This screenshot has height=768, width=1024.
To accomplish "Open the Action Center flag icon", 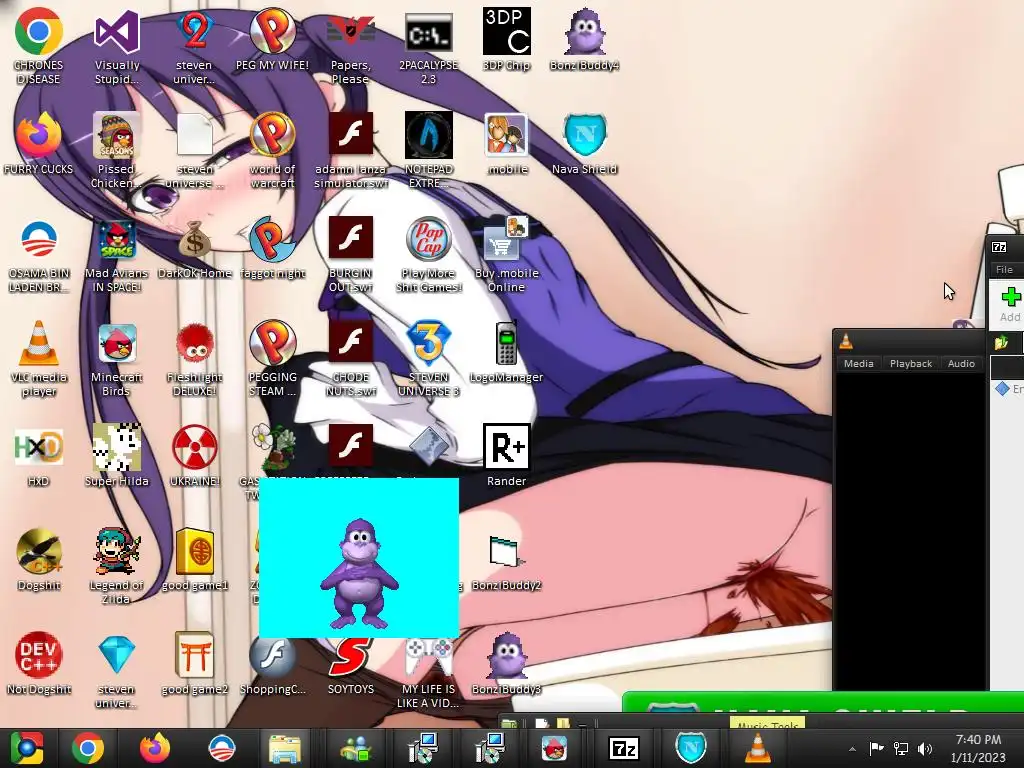I will (876, 748).
